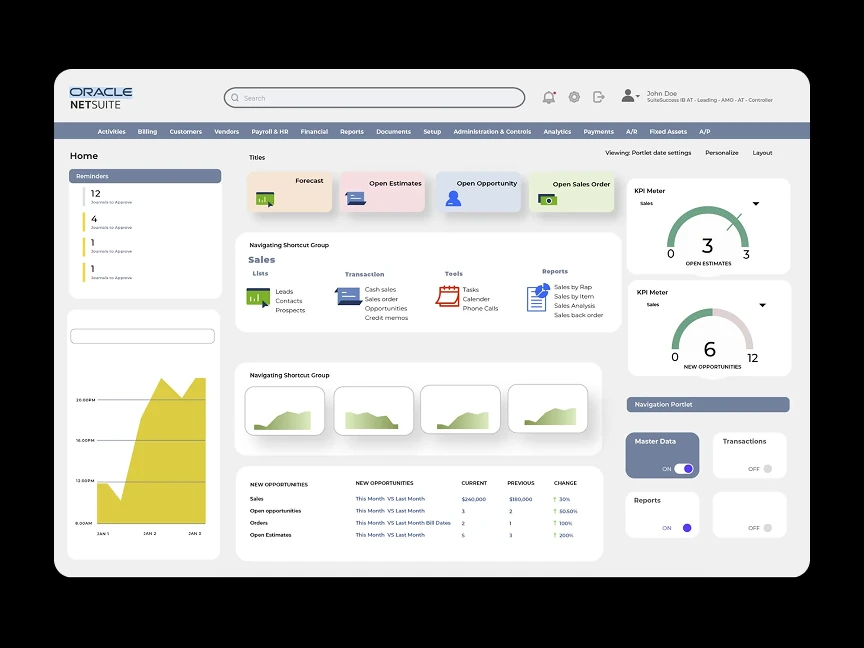Click the logout icon in the header
Image resolution: width=864 pixels, height=648 pixels.
coord(598,97)
